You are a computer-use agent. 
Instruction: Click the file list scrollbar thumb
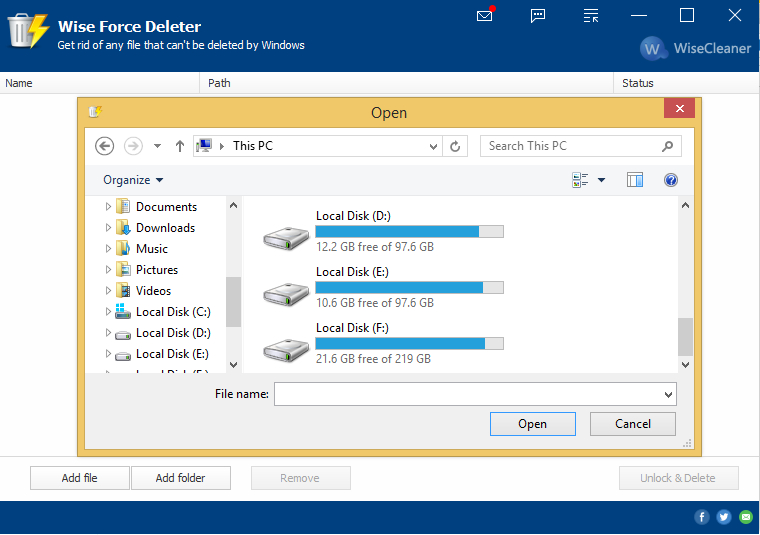[685, 337]
